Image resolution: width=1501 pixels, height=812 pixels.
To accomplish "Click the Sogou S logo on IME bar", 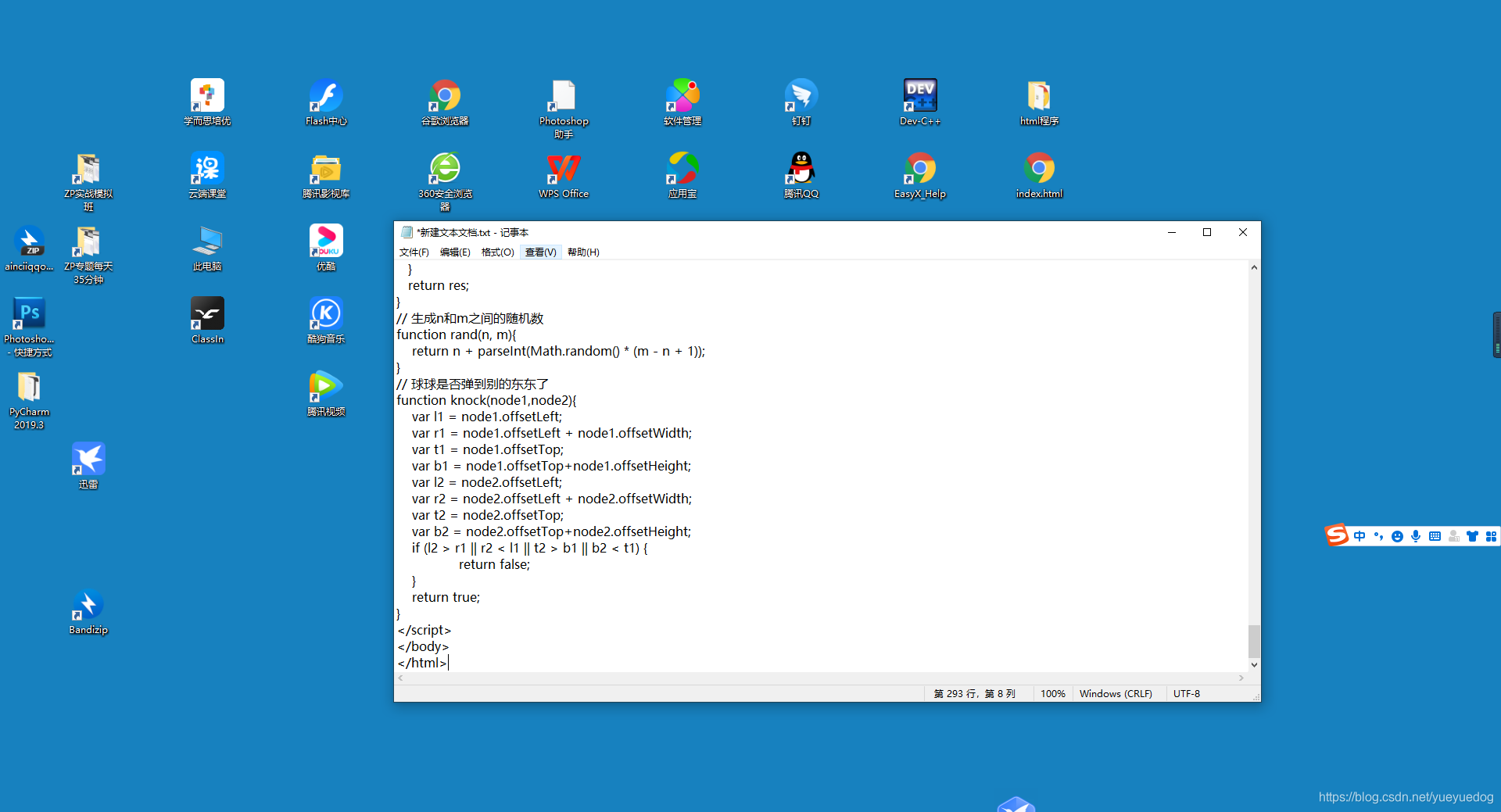I will click(1336, 535).
